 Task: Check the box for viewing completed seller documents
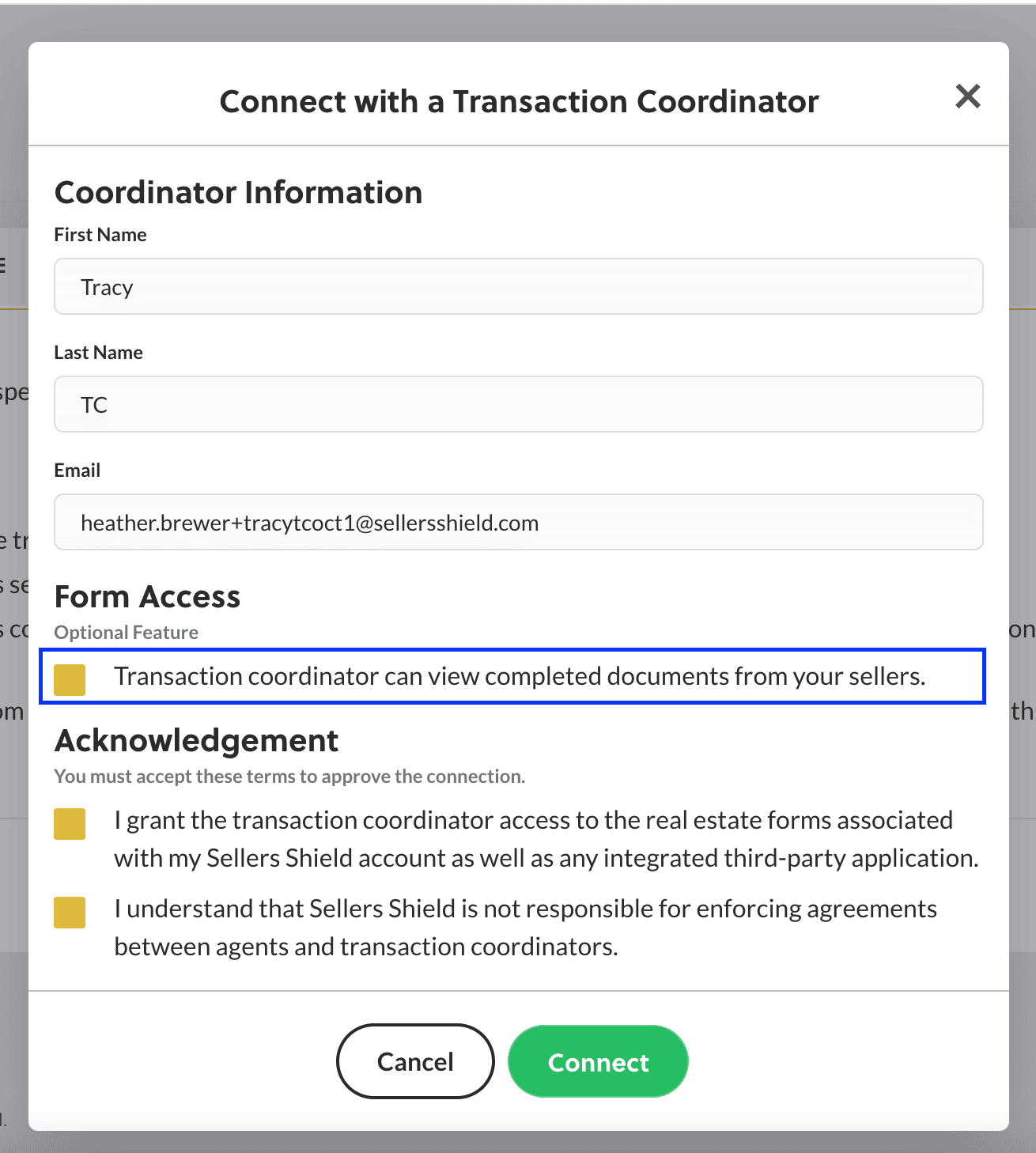tap(70, 680)
